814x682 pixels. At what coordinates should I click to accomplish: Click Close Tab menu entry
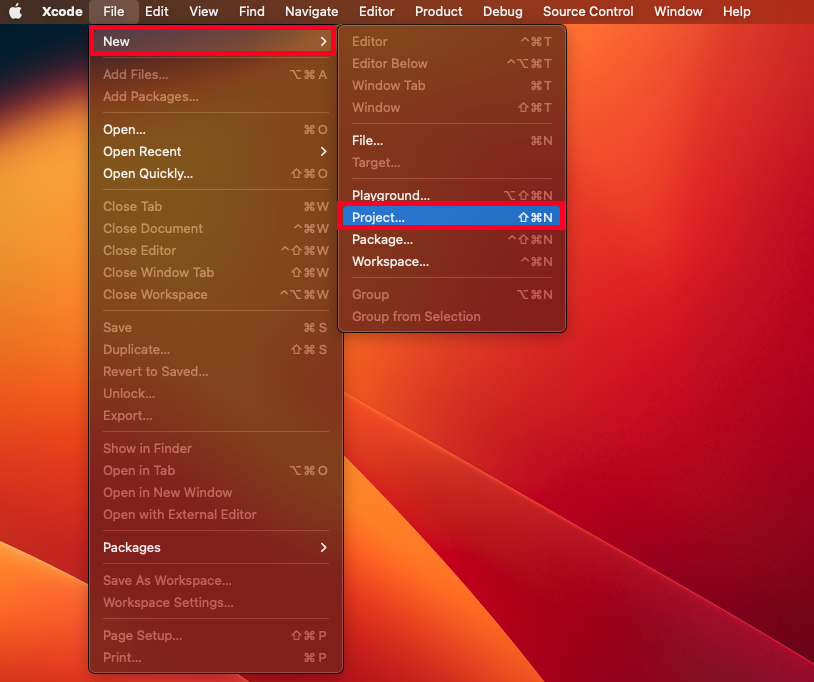point(215,207)
